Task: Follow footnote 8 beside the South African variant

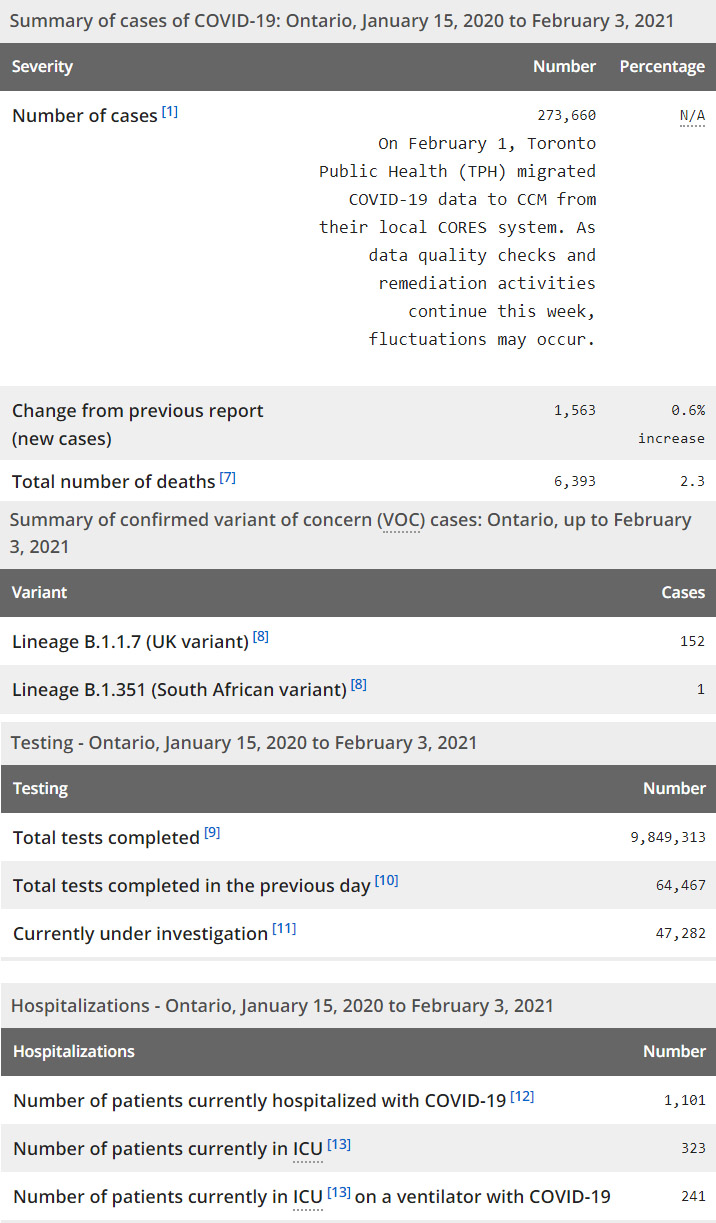Action: [x=358, y=685]
